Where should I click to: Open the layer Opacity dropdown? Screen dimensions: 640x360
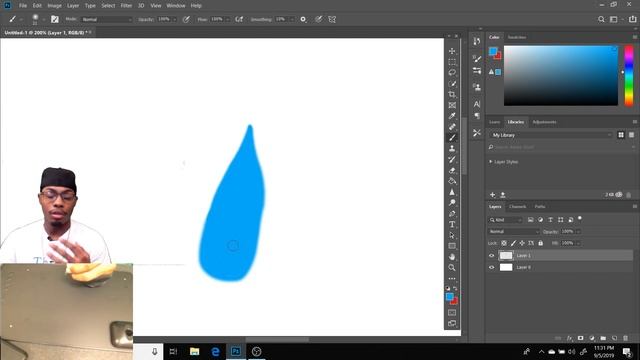578,231
